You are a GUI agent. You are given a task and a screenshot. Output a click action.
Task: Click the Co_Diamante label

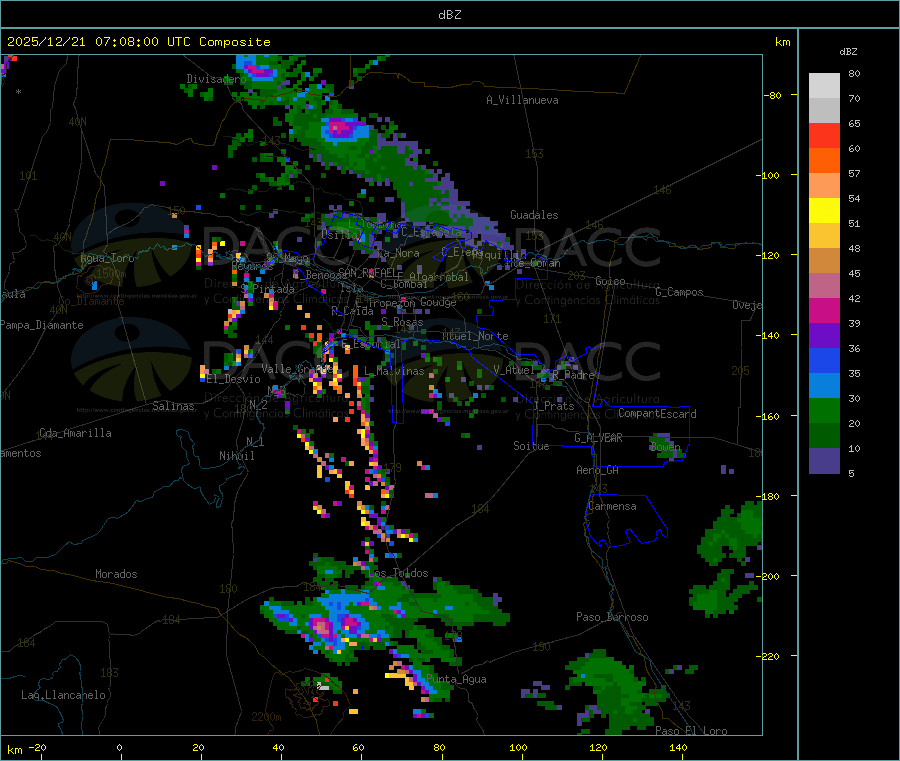tap(91, 301)
